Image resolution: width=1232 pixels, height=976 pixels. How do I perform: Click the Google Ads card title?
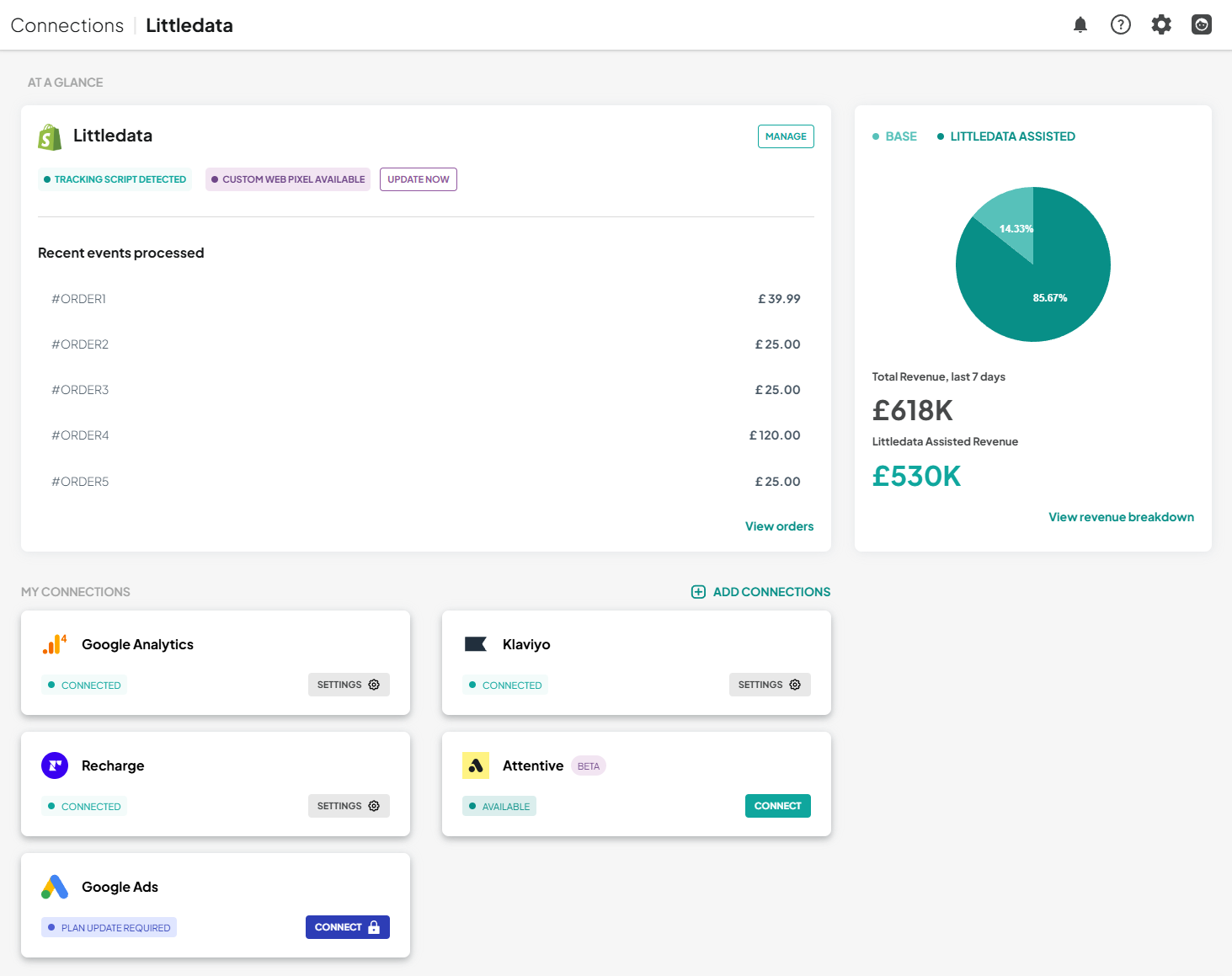pos(120,887)
